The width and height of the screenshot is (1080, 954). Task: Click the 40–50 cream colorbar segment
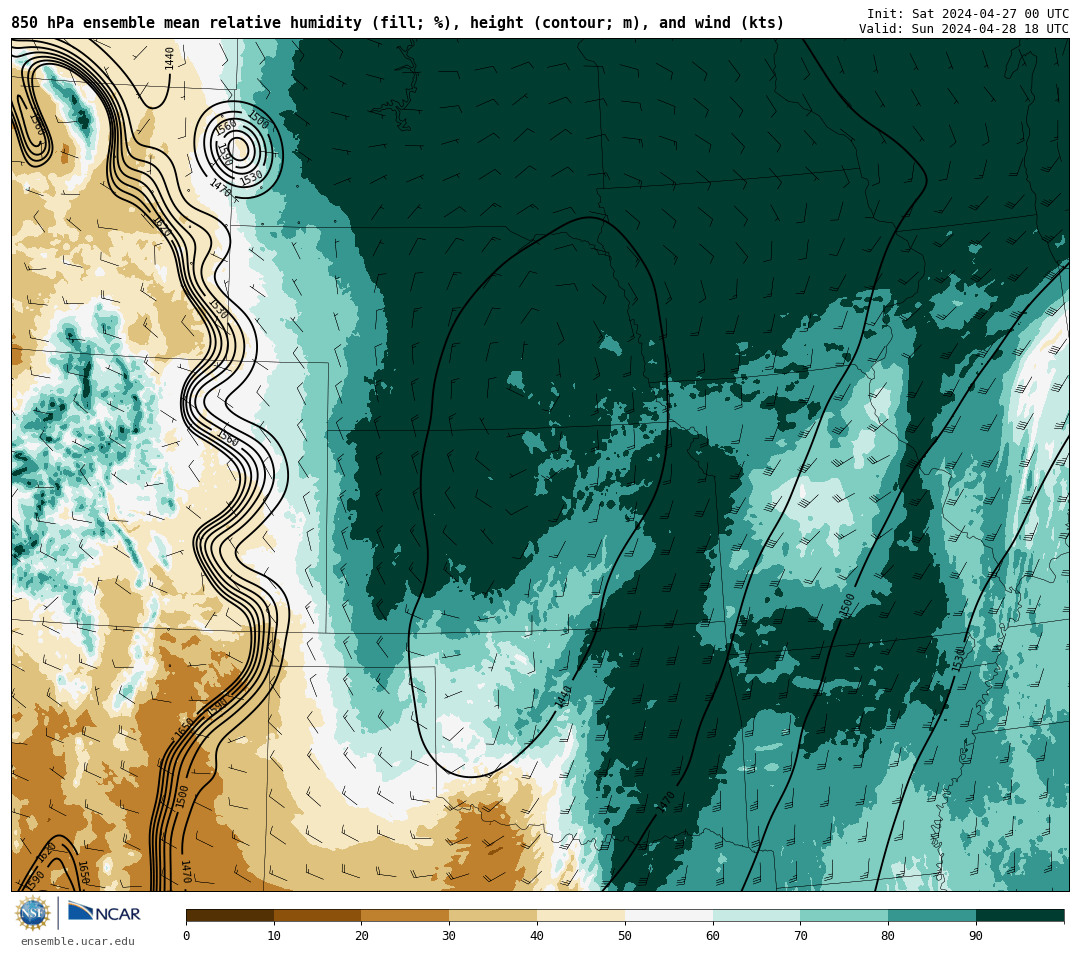click(x=581, y=915)
